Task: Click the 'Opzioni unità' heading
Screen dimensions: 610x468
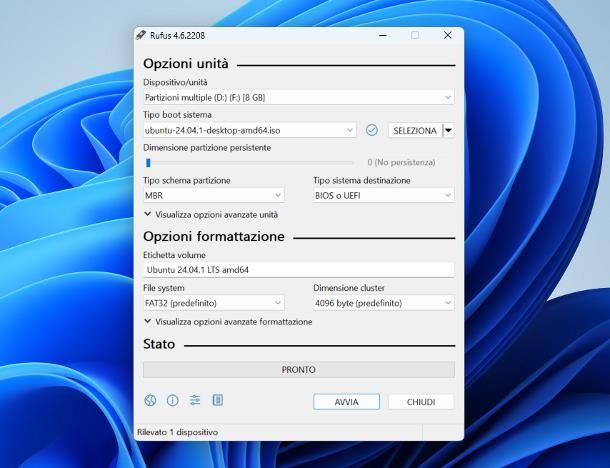Action: tap(186, 64)
